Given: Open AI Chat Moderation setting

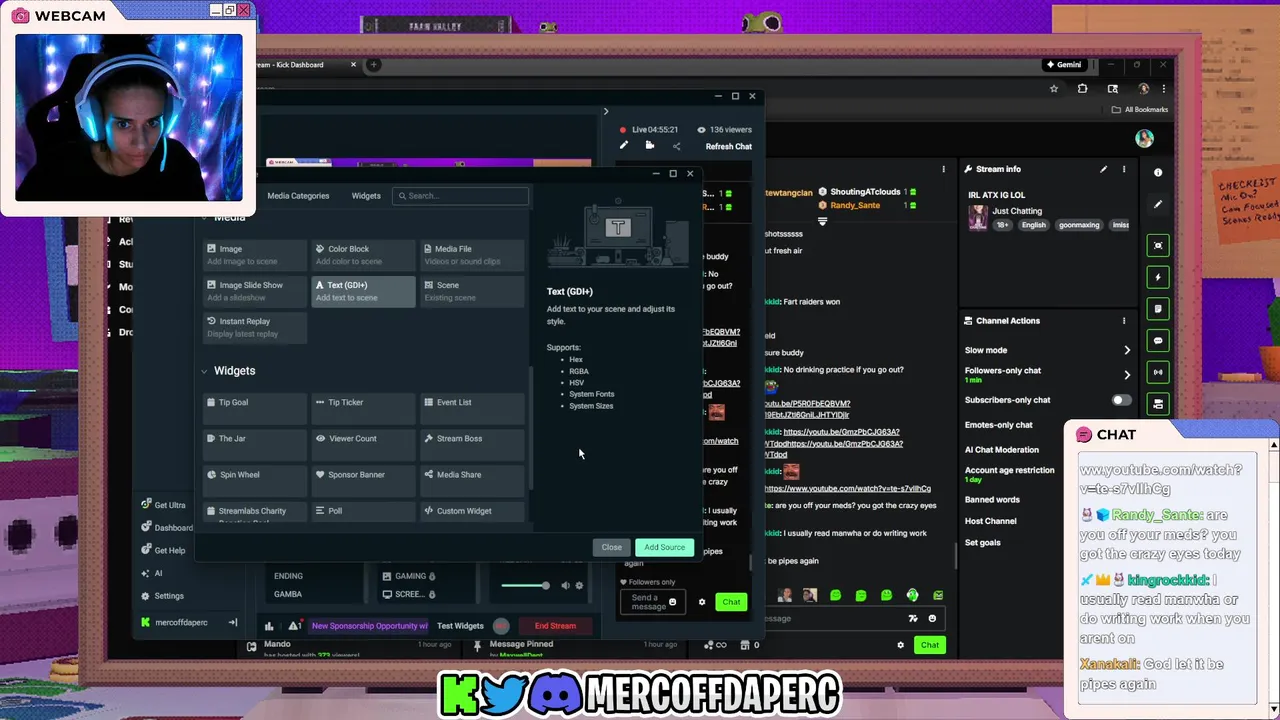Looking at the screenshot, I should (1002, 450).
